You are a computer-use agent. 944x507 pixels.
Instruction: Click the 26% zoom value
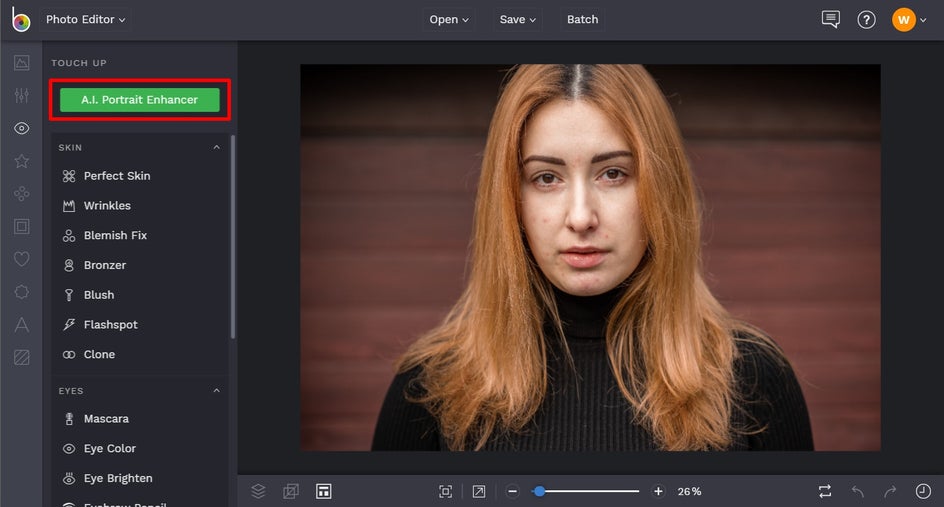[x=689, y=491]
